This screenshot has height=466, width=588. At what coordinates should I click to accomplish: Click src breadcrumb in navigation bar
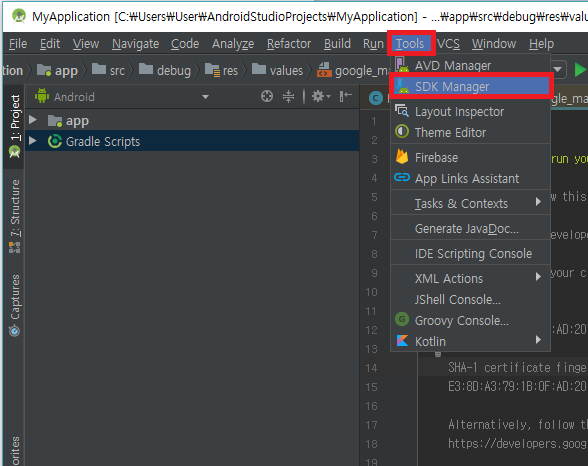click(108, 70)
